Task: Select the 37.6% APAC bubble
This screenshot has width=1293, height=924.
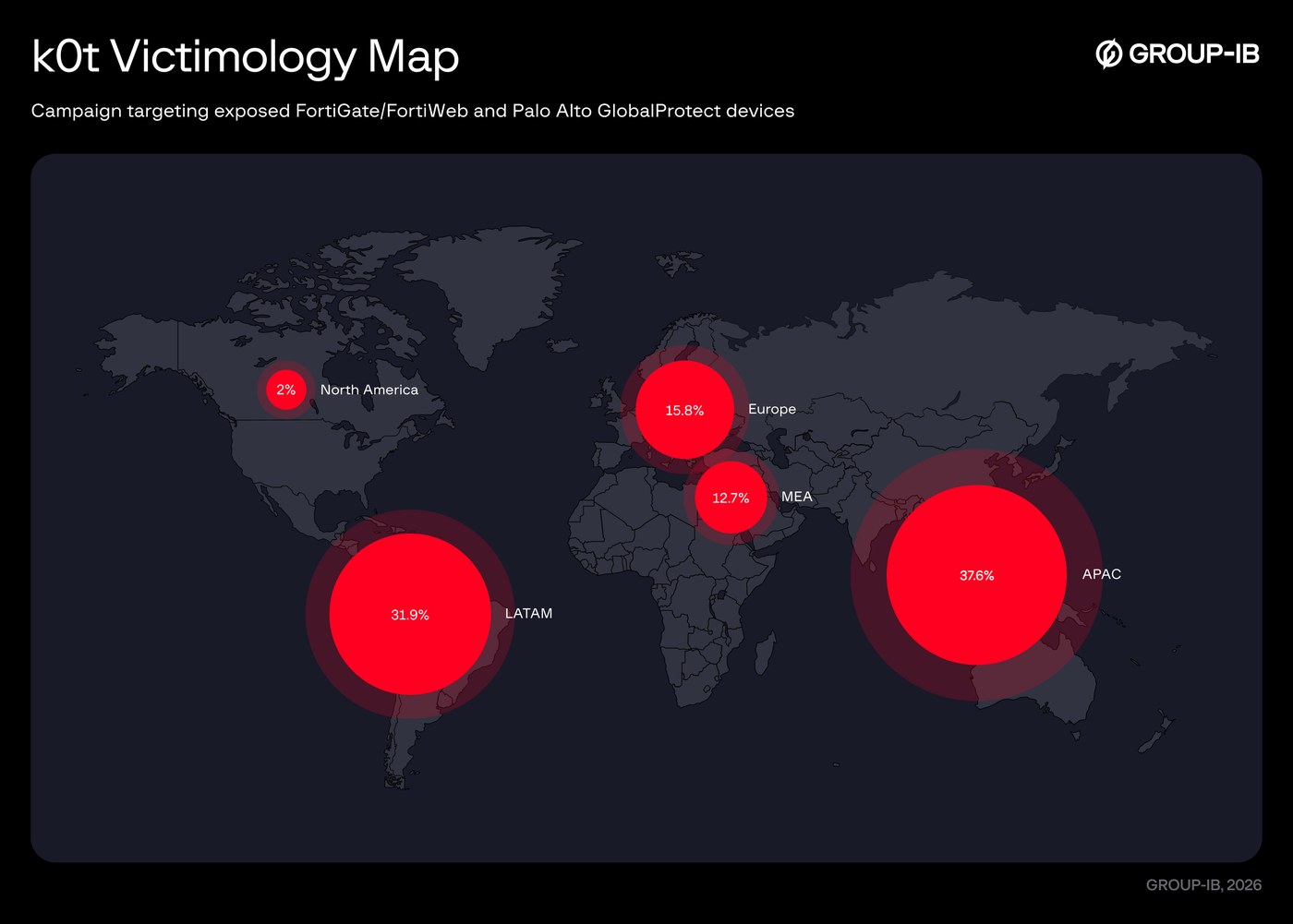Action: 976,575
